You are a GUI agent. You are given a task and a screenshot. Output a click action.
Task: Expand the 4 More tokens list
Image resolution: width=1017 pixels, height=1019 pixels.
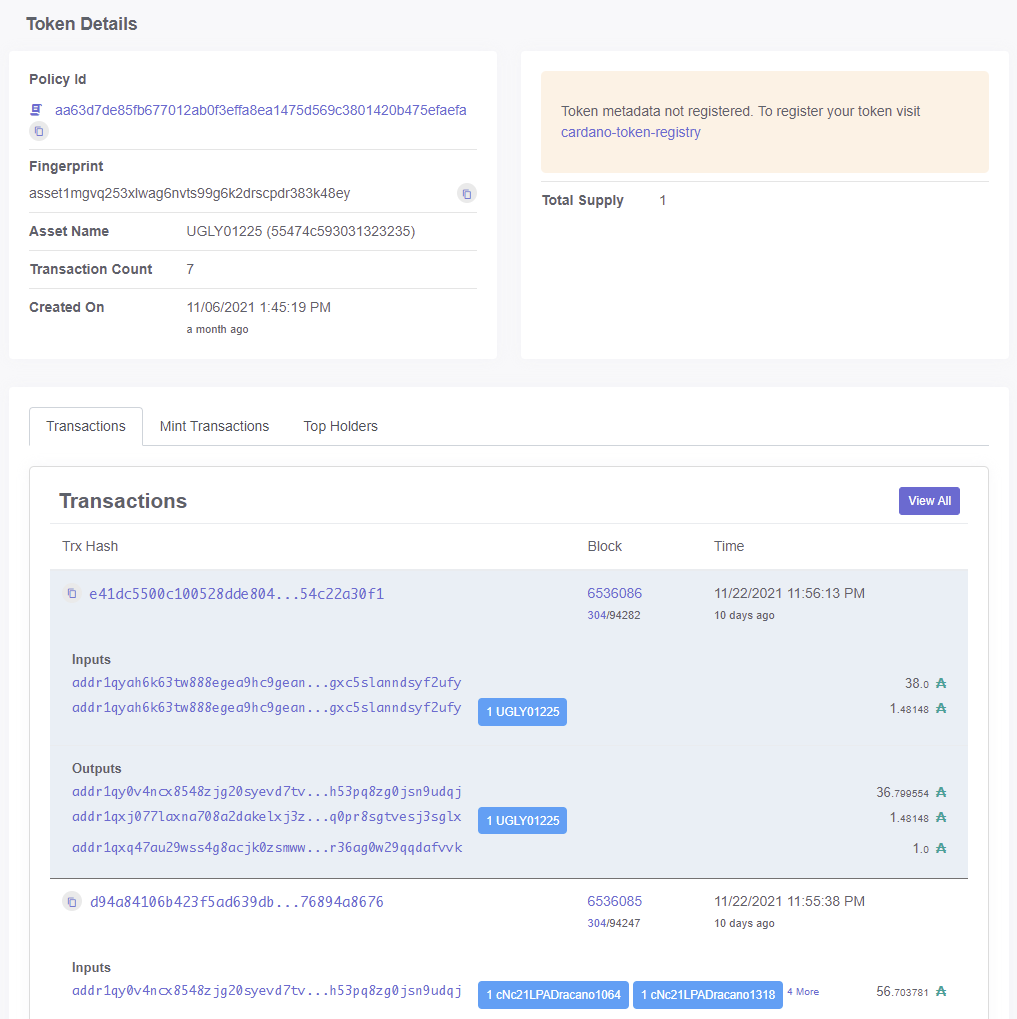(x=803, y=991)
